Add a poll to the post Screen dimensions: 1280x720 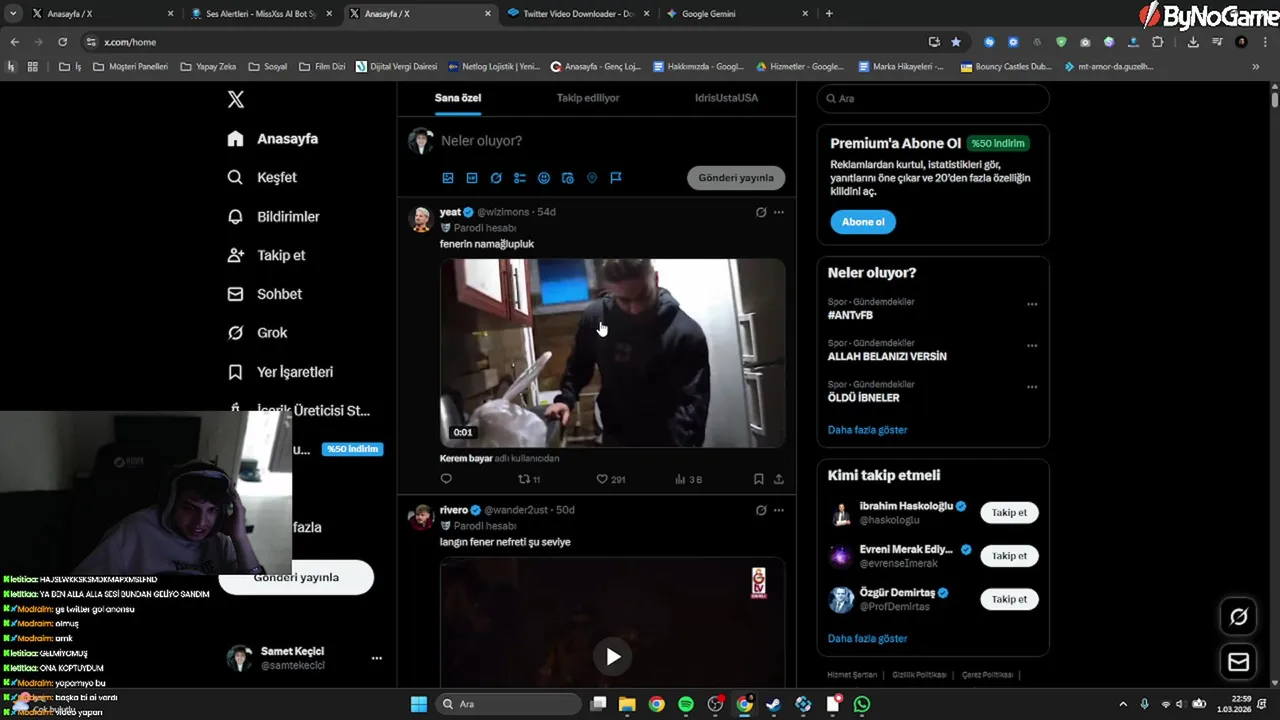[x=520, y=178]
